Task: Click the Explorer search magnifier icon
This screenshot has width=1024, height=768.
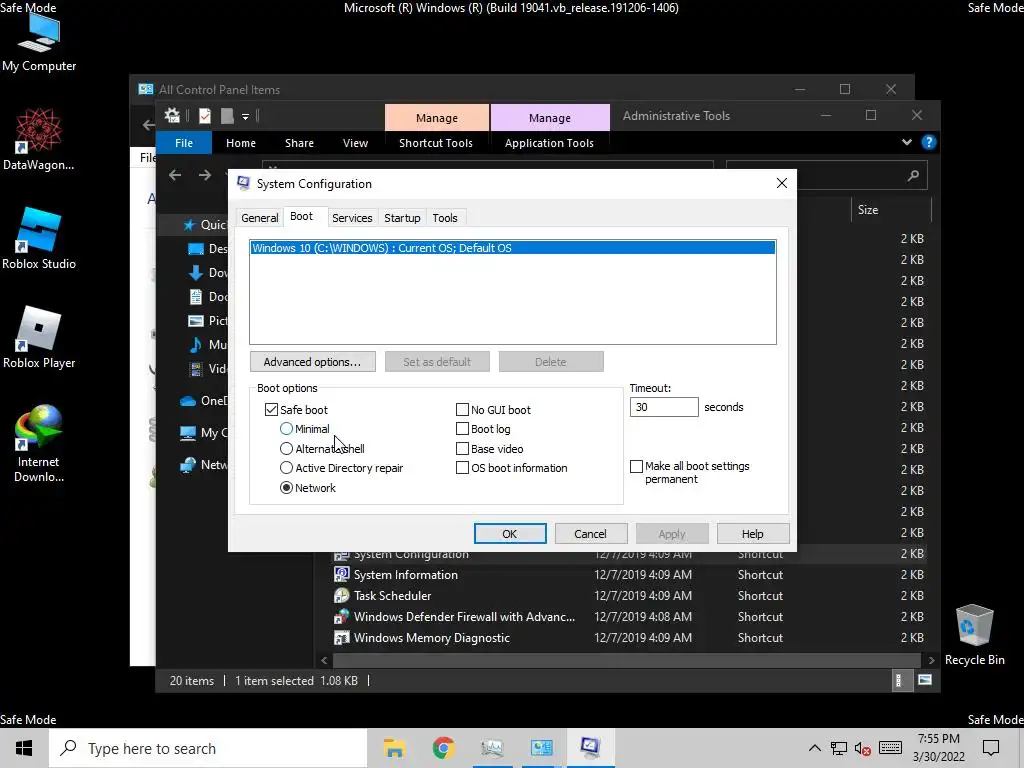Action: point(913,175)
